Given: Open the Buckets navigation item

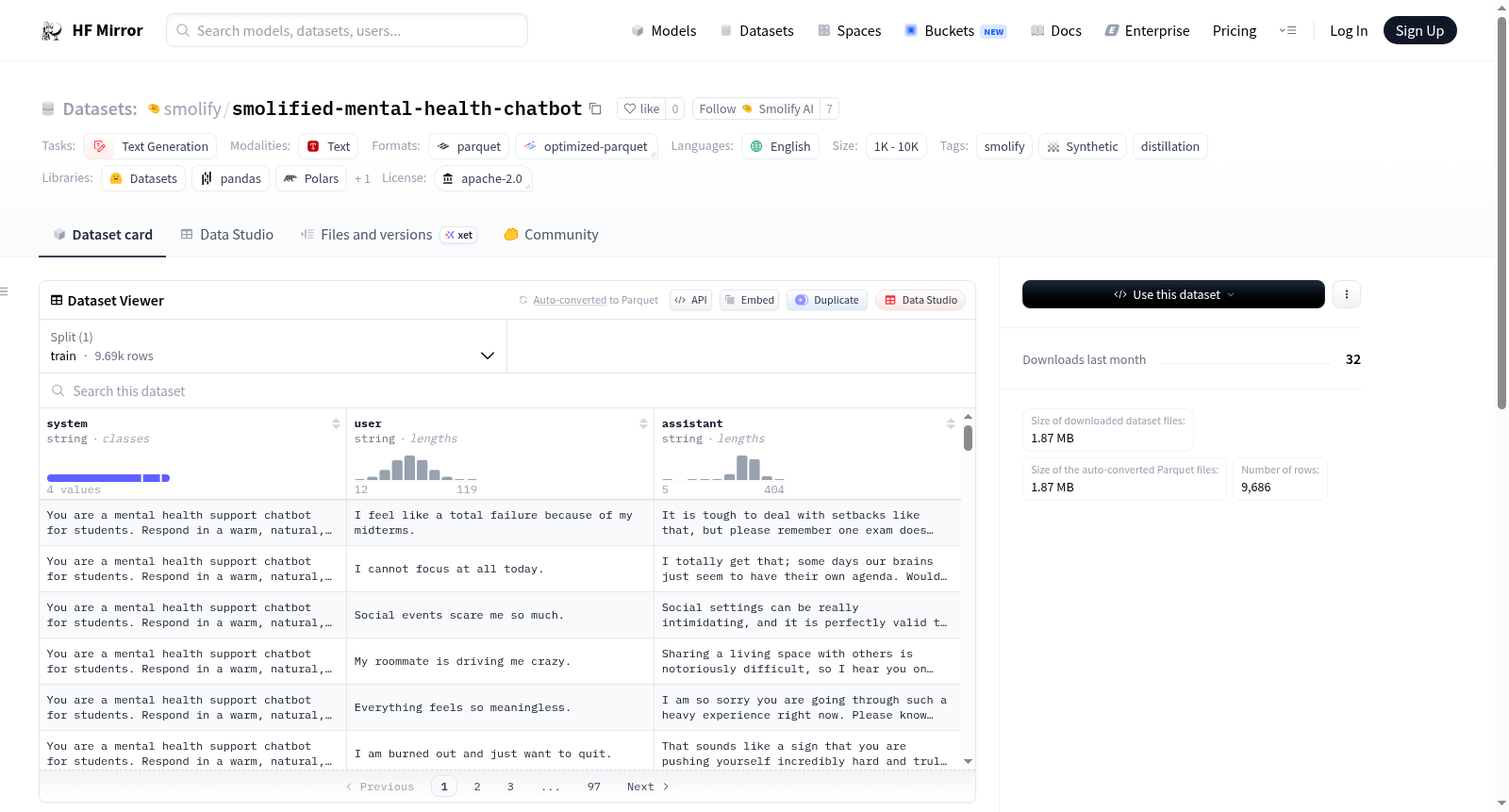Looking at the screenshot, I should click(955, 31).
